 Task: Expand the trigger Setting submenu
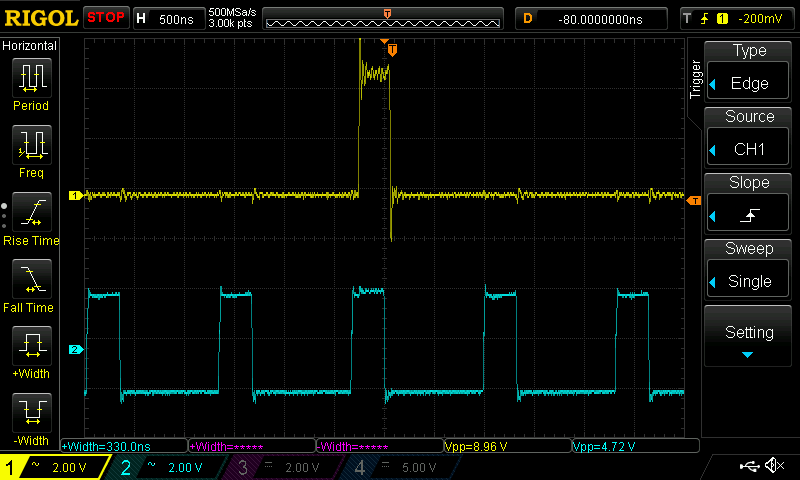click(749, 337)
